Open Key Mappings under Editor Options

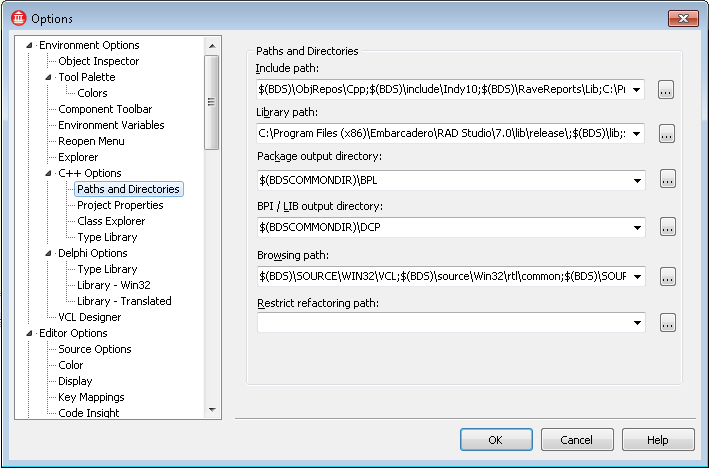pos(91,398)
